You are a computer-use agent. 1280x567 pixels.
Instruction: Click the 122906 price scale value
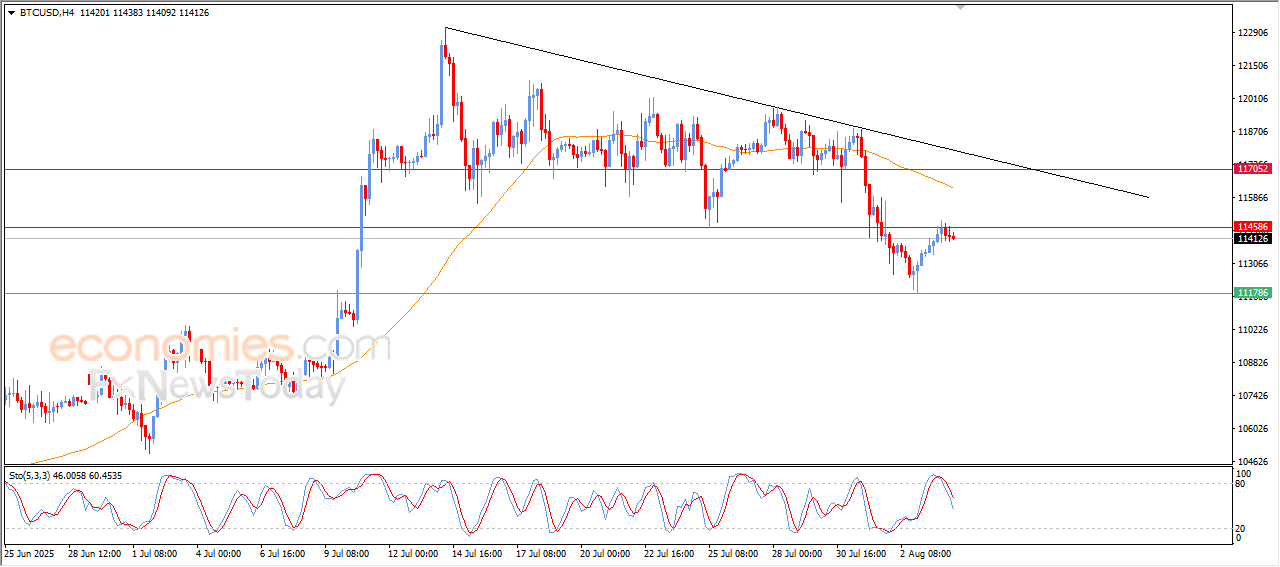(x=1254, y=33)
